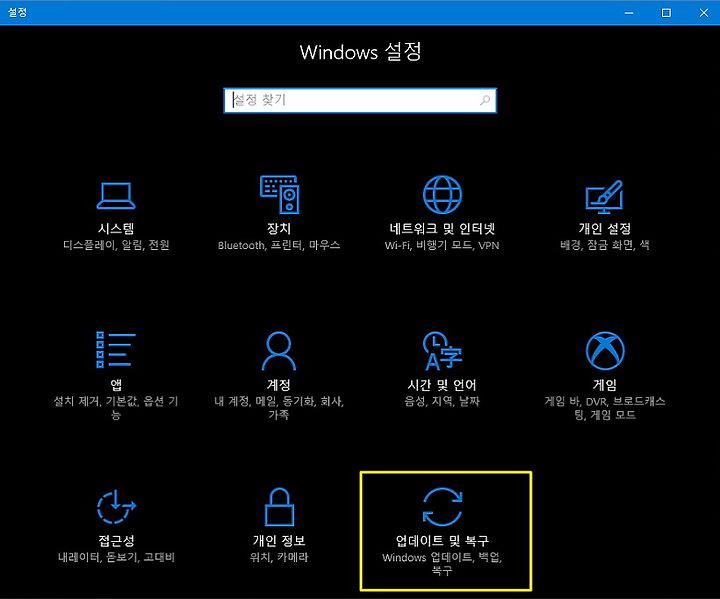Screen dimensions: 720x599
Task: Click the 개인 설정 title text
Action: click(604, 228)
